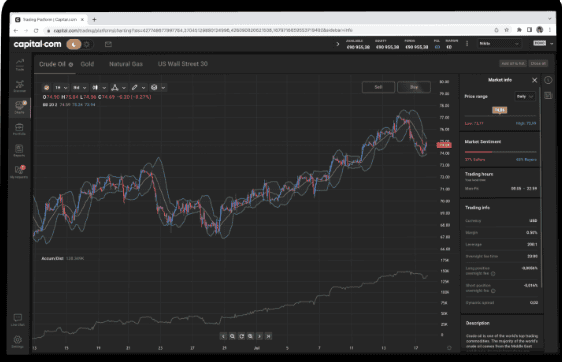Click the orange instrument icon in chart toolbar
The height and width of the screenshot is (362, 562).
point(46,87)
